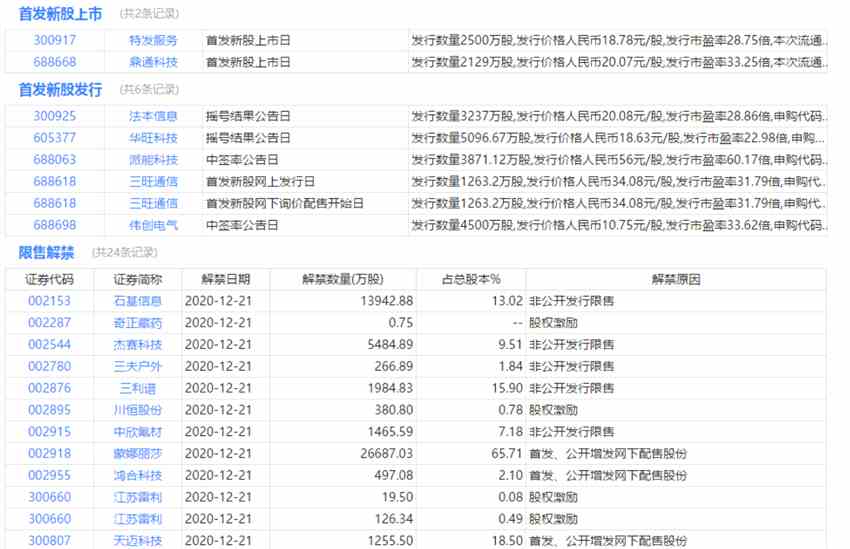Open the 川恒股份 stock name link
This screenshot has height=549, width=850.
138,410
